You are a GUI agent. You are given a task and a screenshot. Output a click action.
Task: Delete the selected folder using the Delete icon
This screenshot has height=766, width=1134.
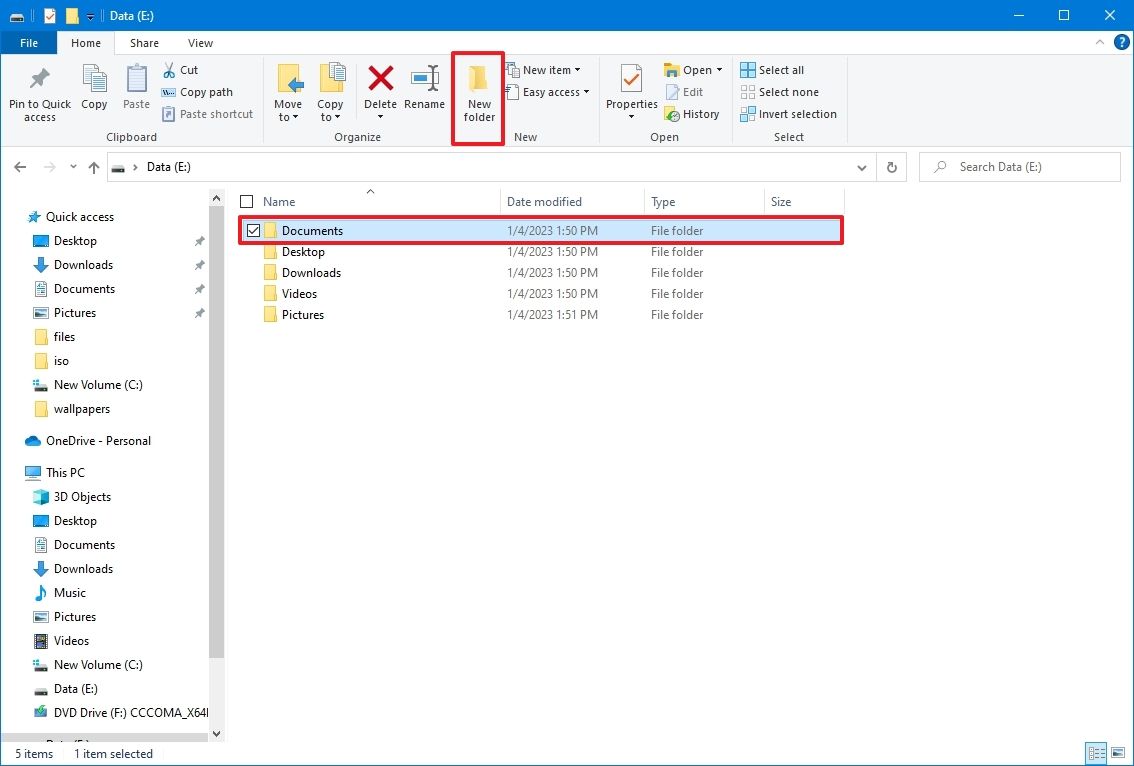click(x=381, y=90)
